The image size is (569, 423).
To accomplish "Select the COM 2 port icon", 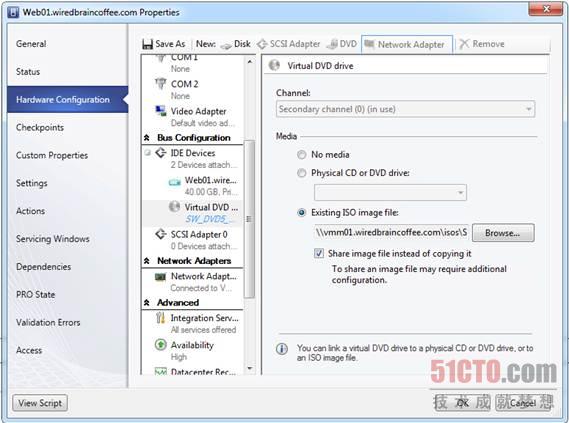I will click(160, 84).
